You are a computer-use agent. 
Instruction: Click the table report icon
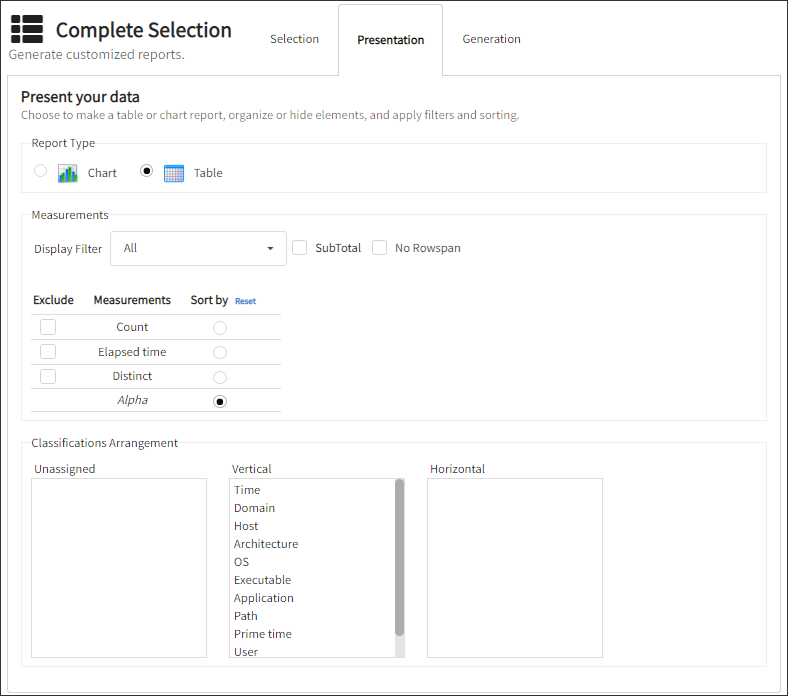click(x=174, y=173)
